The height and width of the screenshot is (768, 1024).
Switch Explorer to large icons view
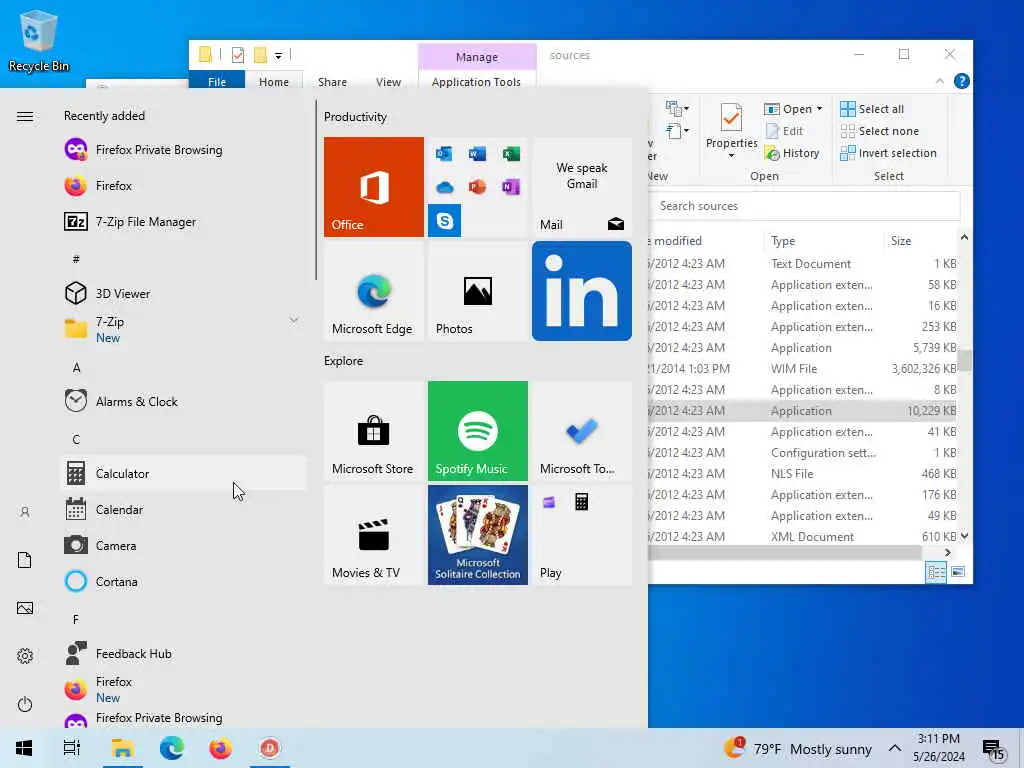coord(958,572)
